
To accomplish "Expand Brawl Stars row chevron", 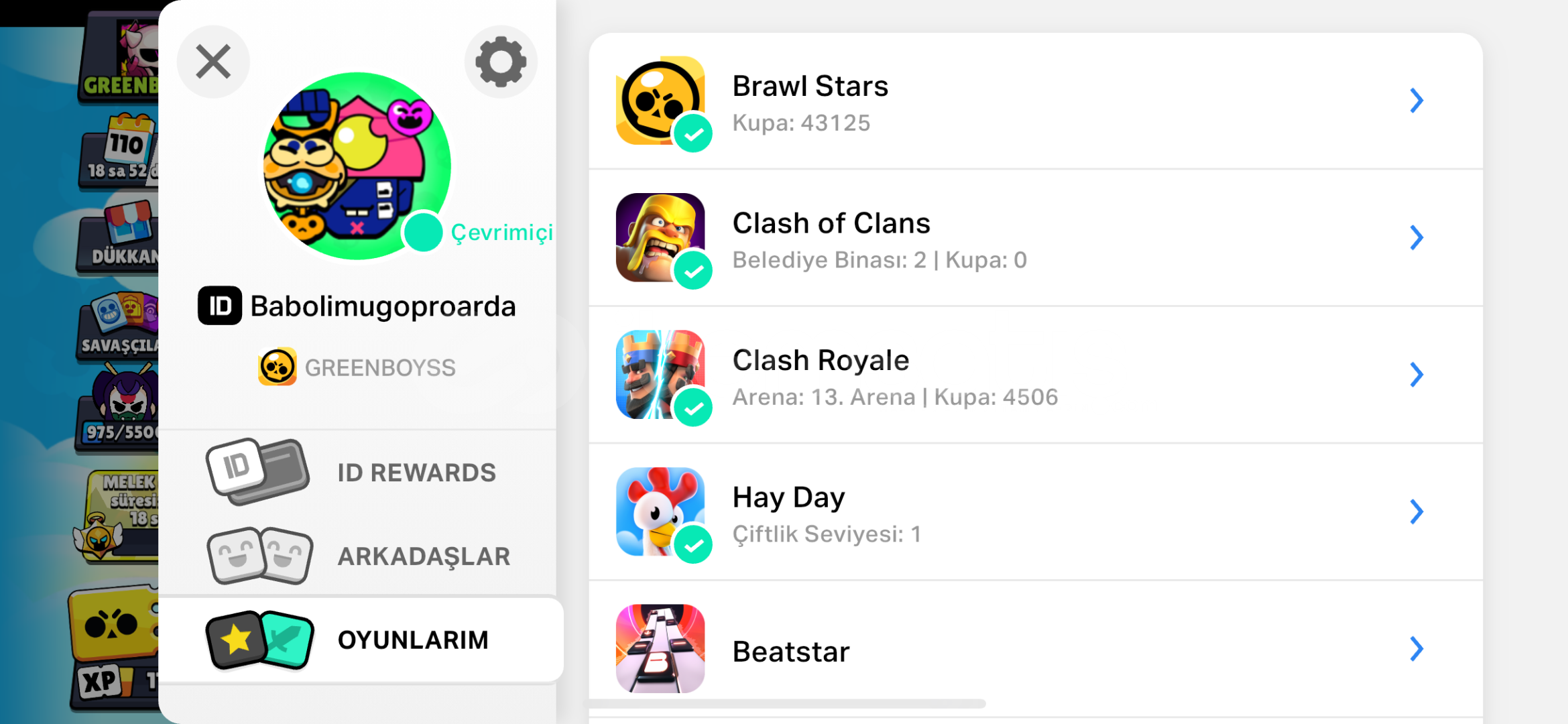I will pyautogui.click(x=1416, y=101).
